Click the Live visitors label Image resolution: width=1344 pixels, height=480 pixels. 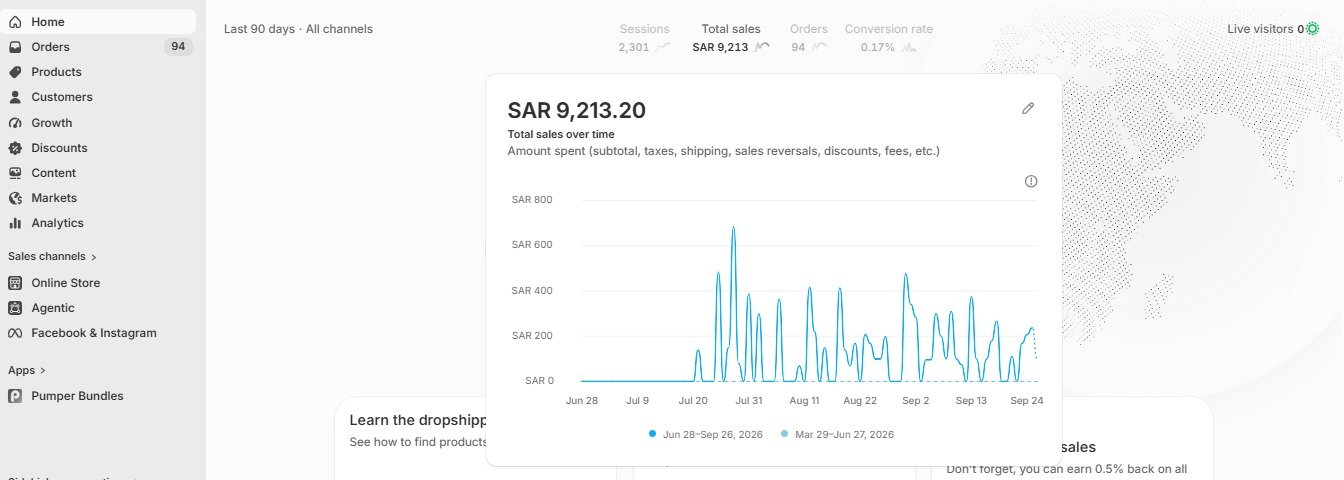[x=1261, y=29]
